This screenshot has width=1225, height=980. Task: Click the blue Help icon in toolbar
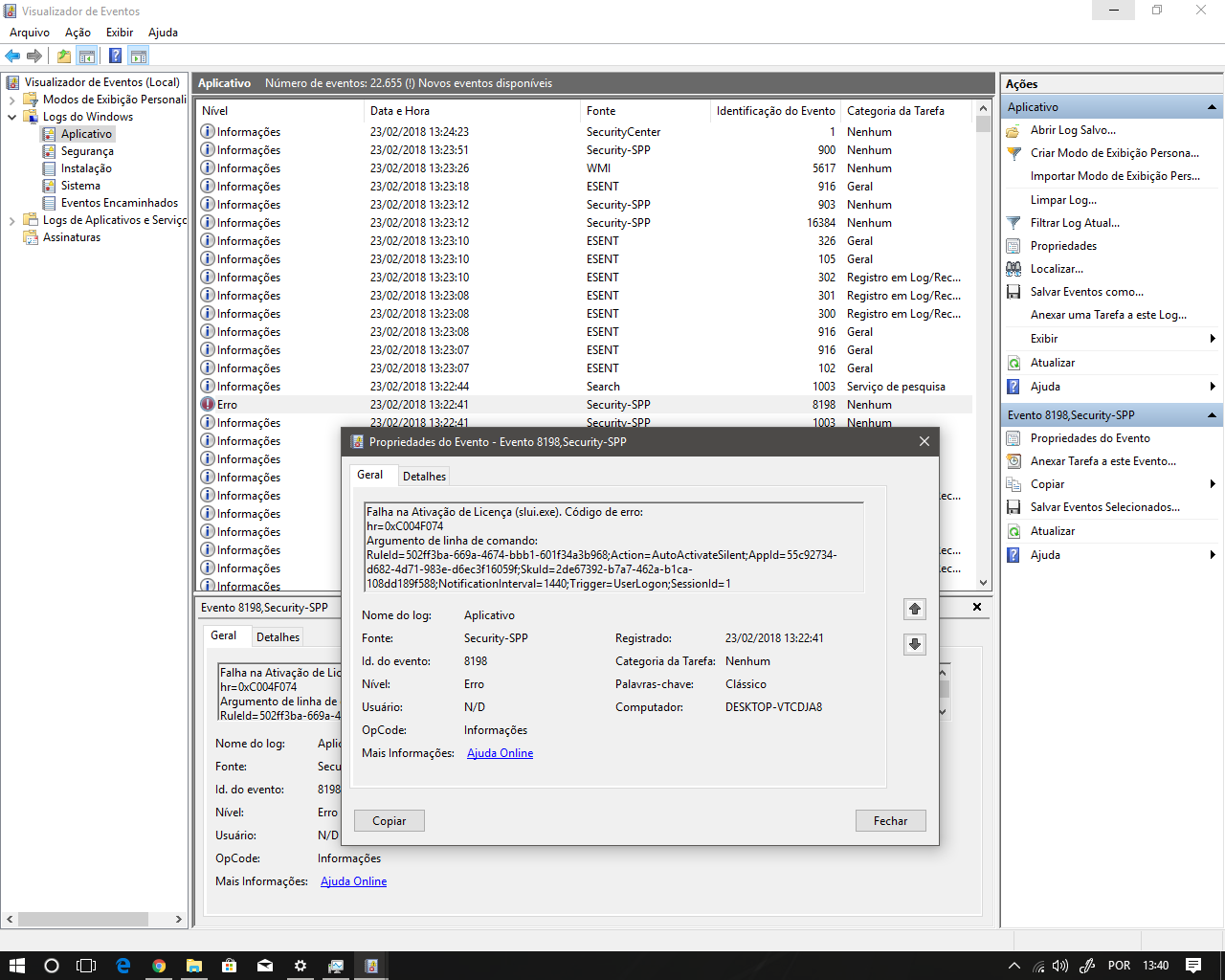(115, 56)
